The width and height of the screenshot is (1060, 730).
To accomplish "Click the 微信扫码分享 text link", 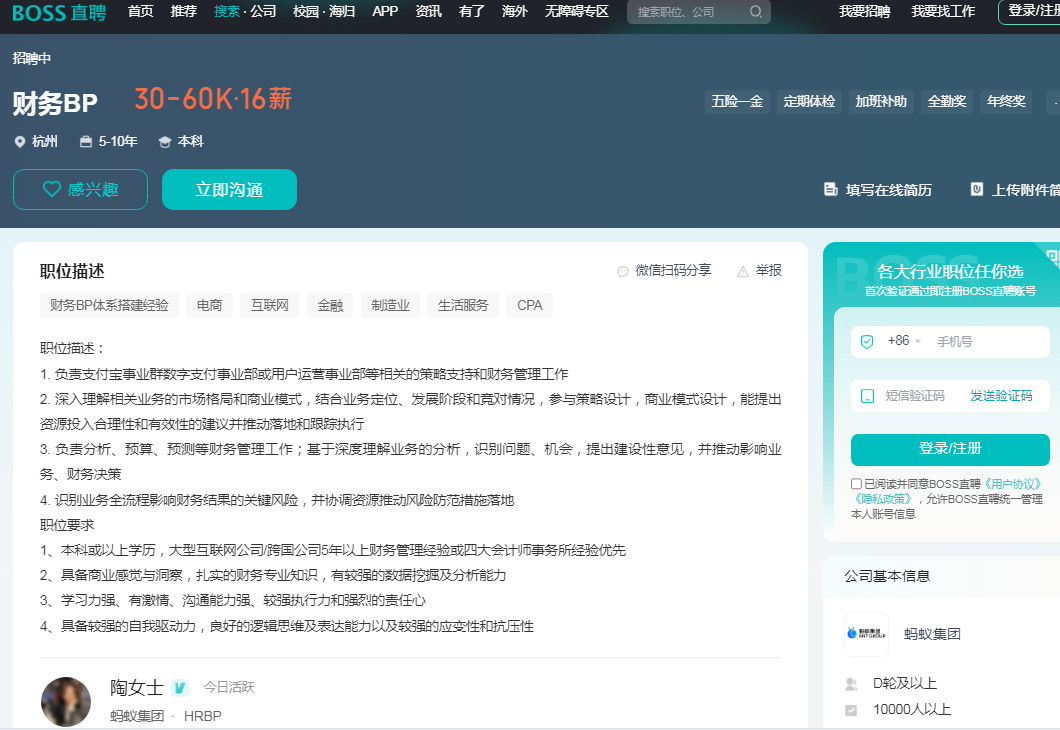I will point(673,270).
